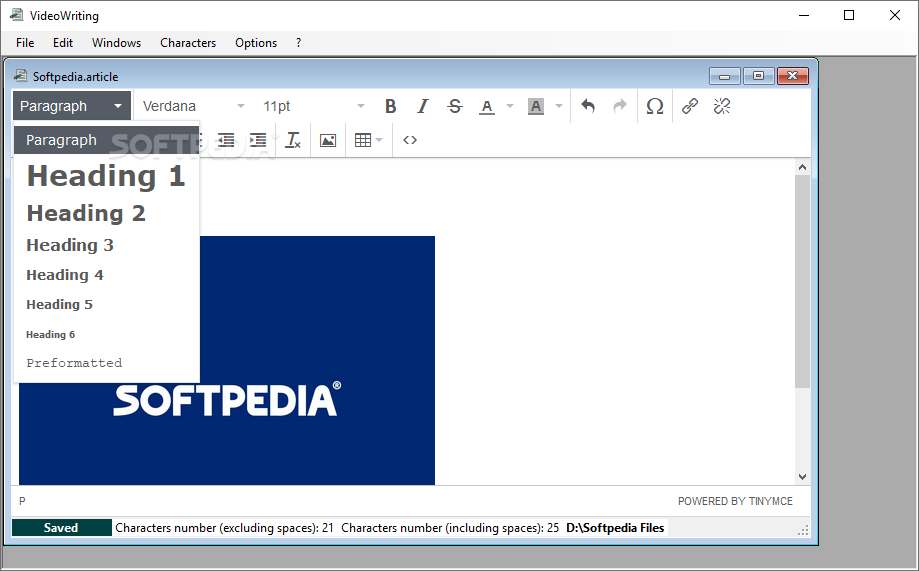Open the Options menu
Viewport: 919px width, 571px height.
(256, 43)
